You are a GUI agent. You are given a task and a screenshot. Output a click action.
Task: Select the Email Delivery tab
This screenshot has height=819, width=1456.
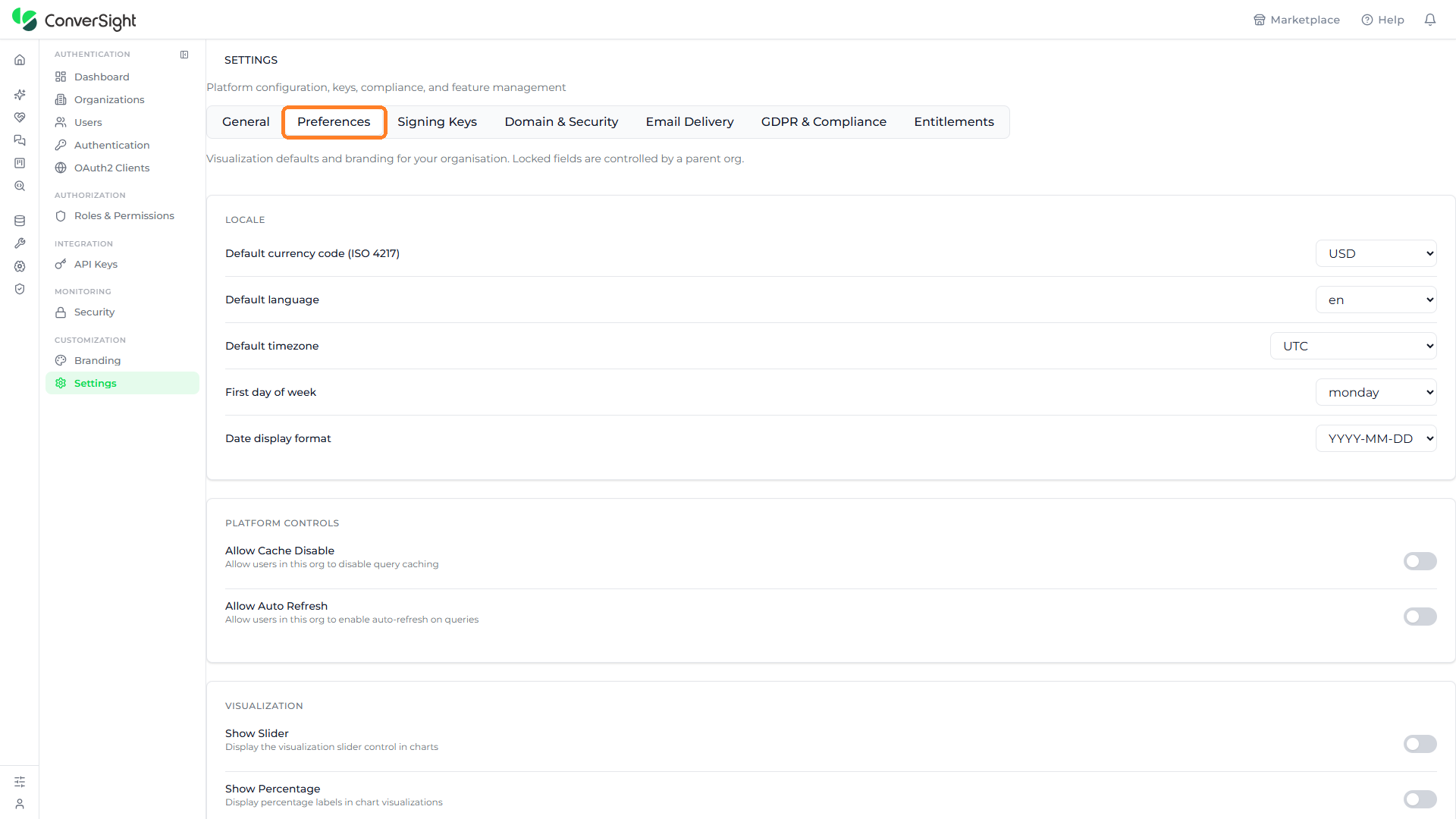coord(689,122)
